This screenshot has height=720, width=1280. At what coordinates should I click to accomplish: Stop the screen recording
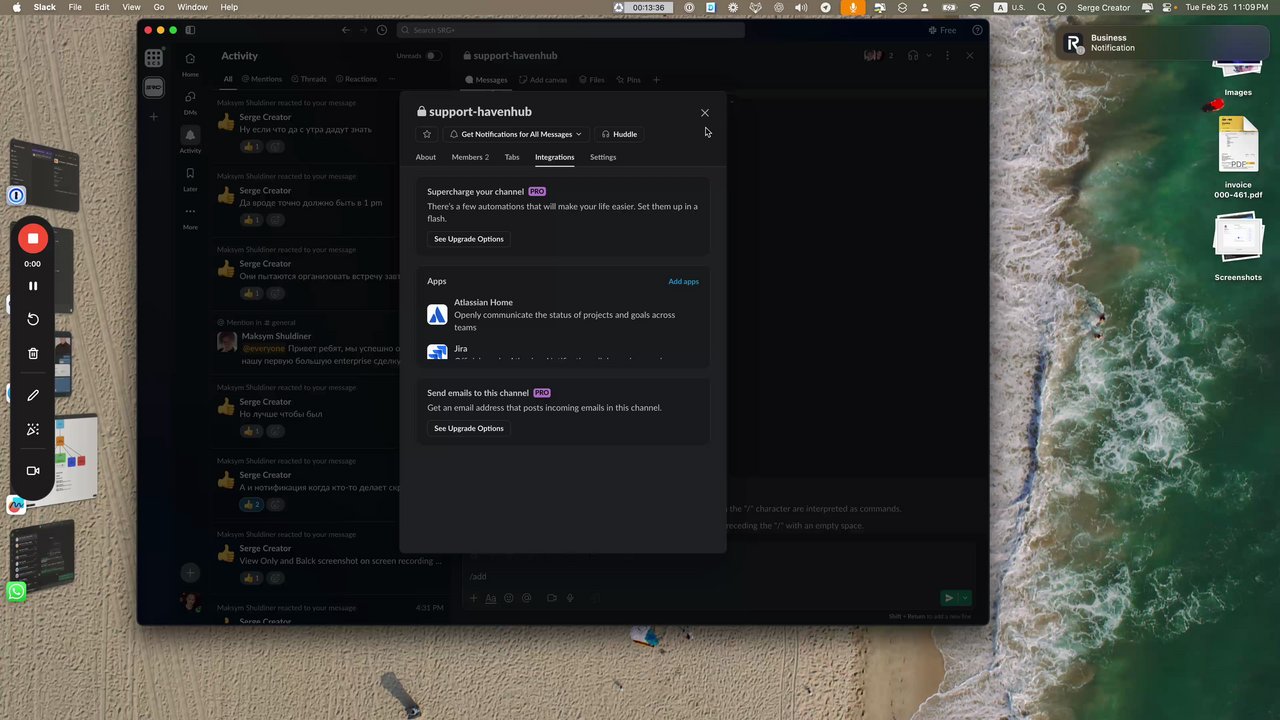coord(33,238)
